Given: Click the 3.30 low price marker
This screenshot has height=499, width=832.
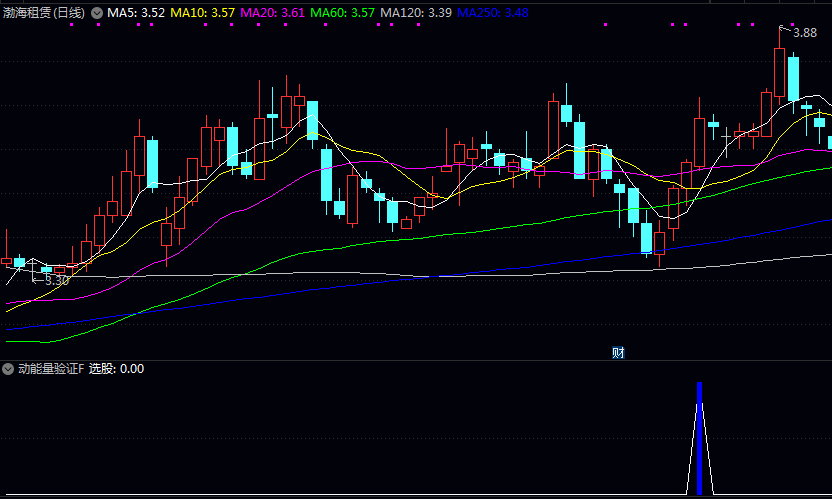Looking at the screenshot, I should click(57, 281).
